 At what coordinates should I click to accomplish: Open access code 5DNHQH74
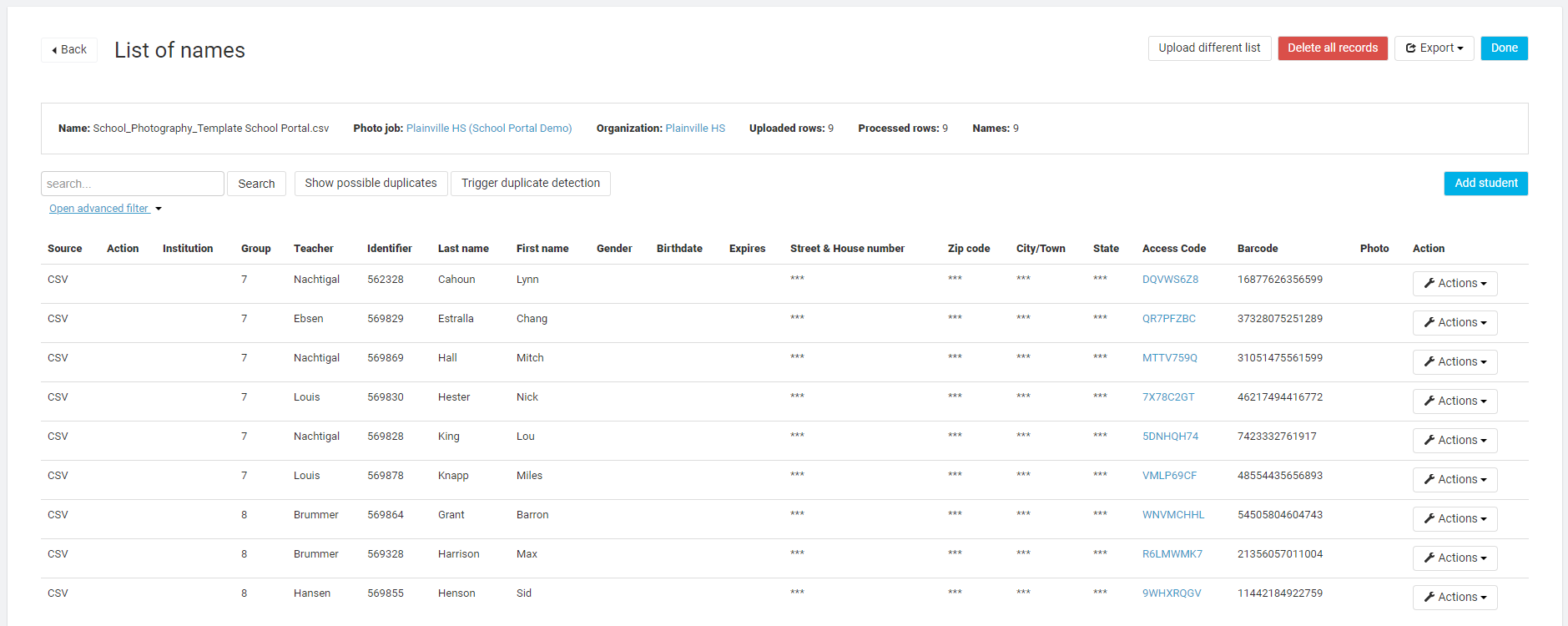click(1170, 437)
